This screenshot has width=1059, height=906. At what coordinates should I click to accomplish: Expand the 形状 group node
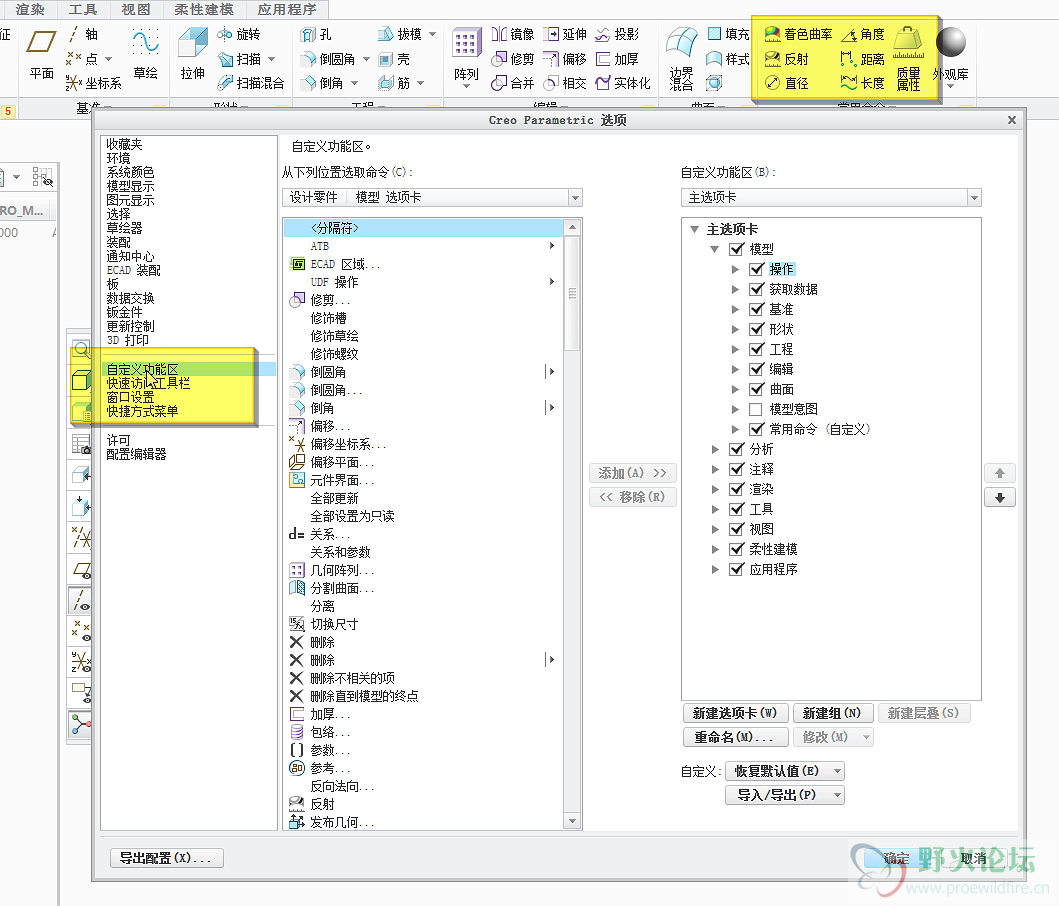click(x=735, y=330)
